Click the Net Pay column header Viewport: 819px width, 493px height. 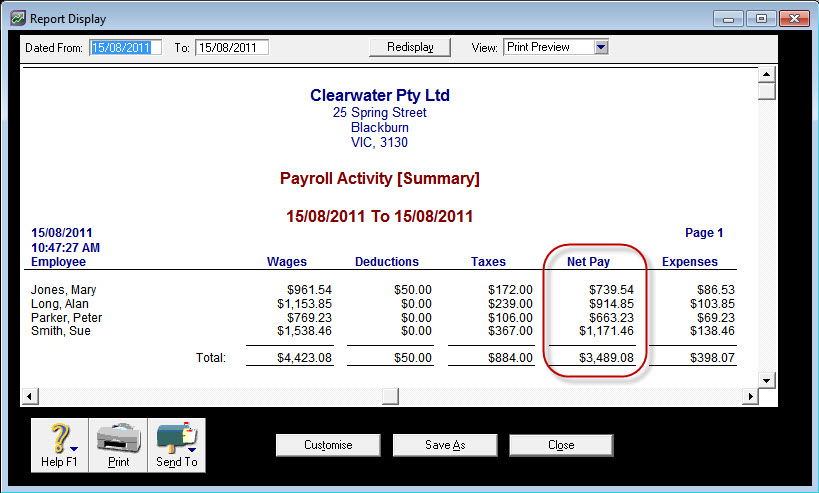tap(589, 262)
